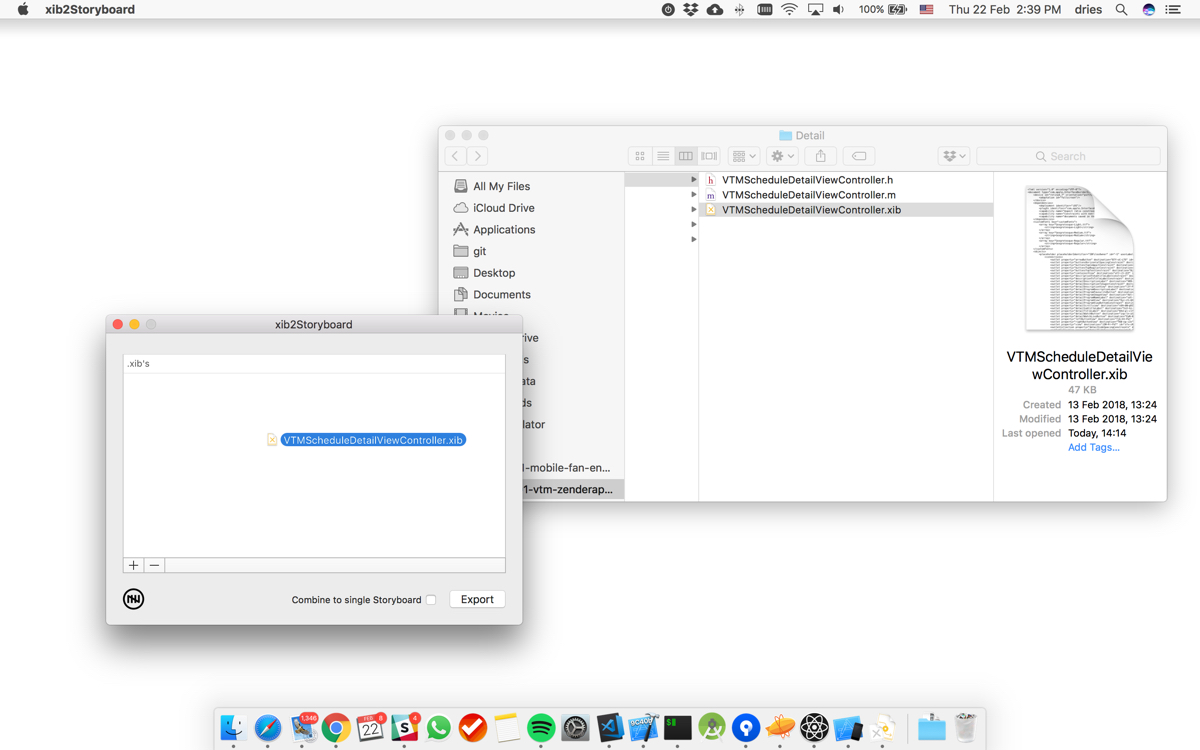
Task: Click the Export button
Action: (x=477, y=599)
